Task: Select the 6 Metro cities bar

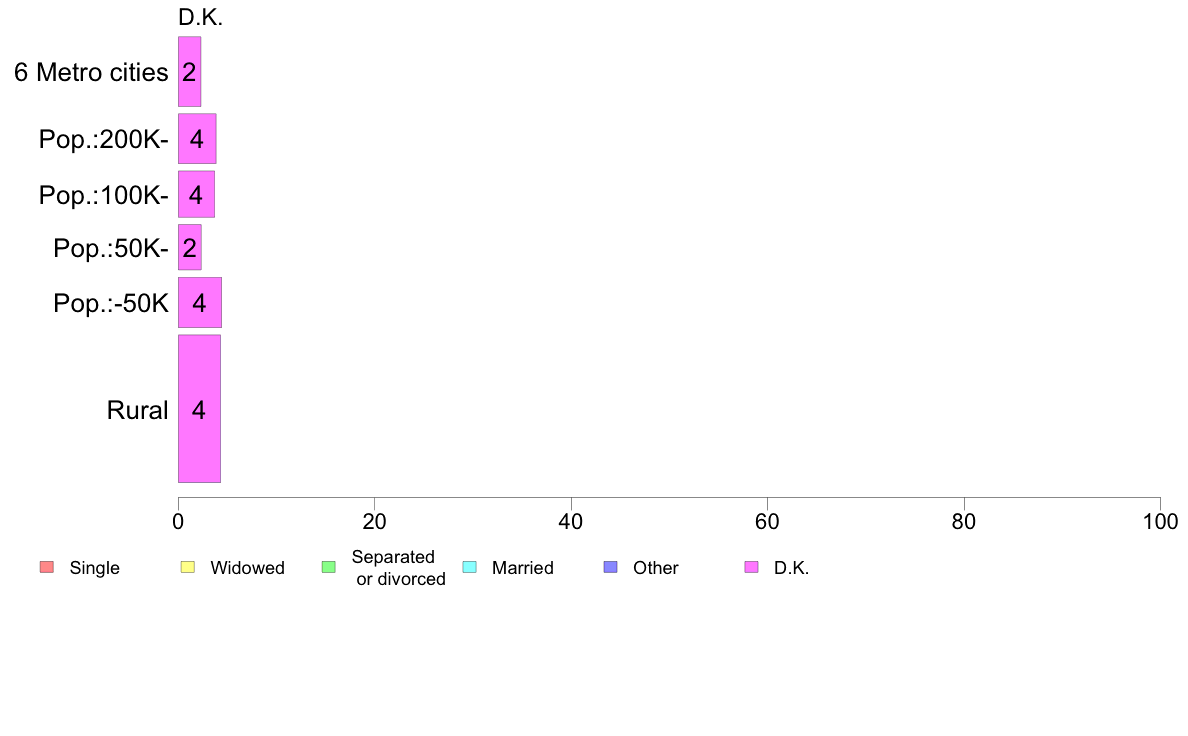Action: click(x=189, y=72)
